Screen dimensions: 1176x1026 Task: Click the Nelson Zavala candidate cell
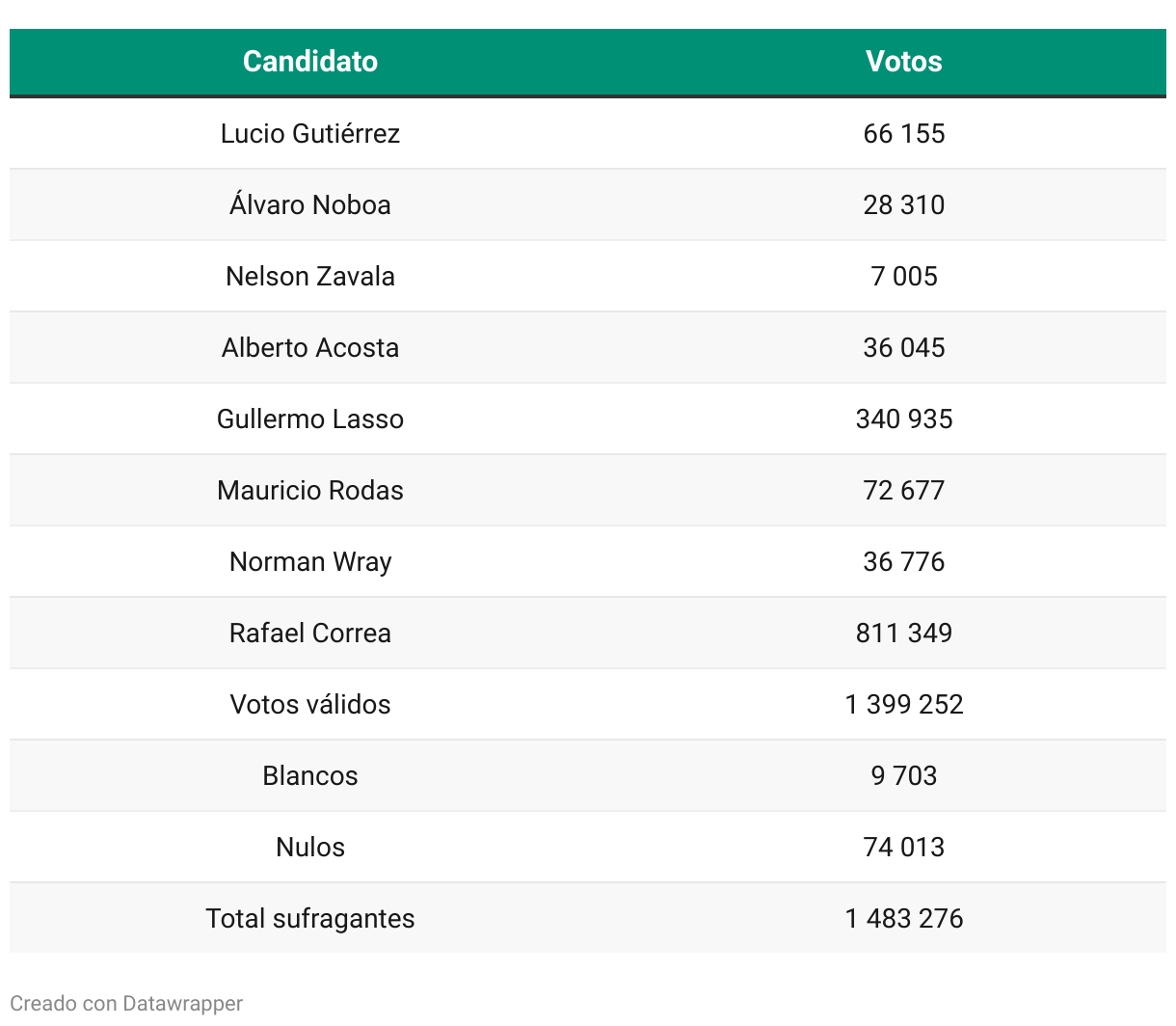coord(310,276)
